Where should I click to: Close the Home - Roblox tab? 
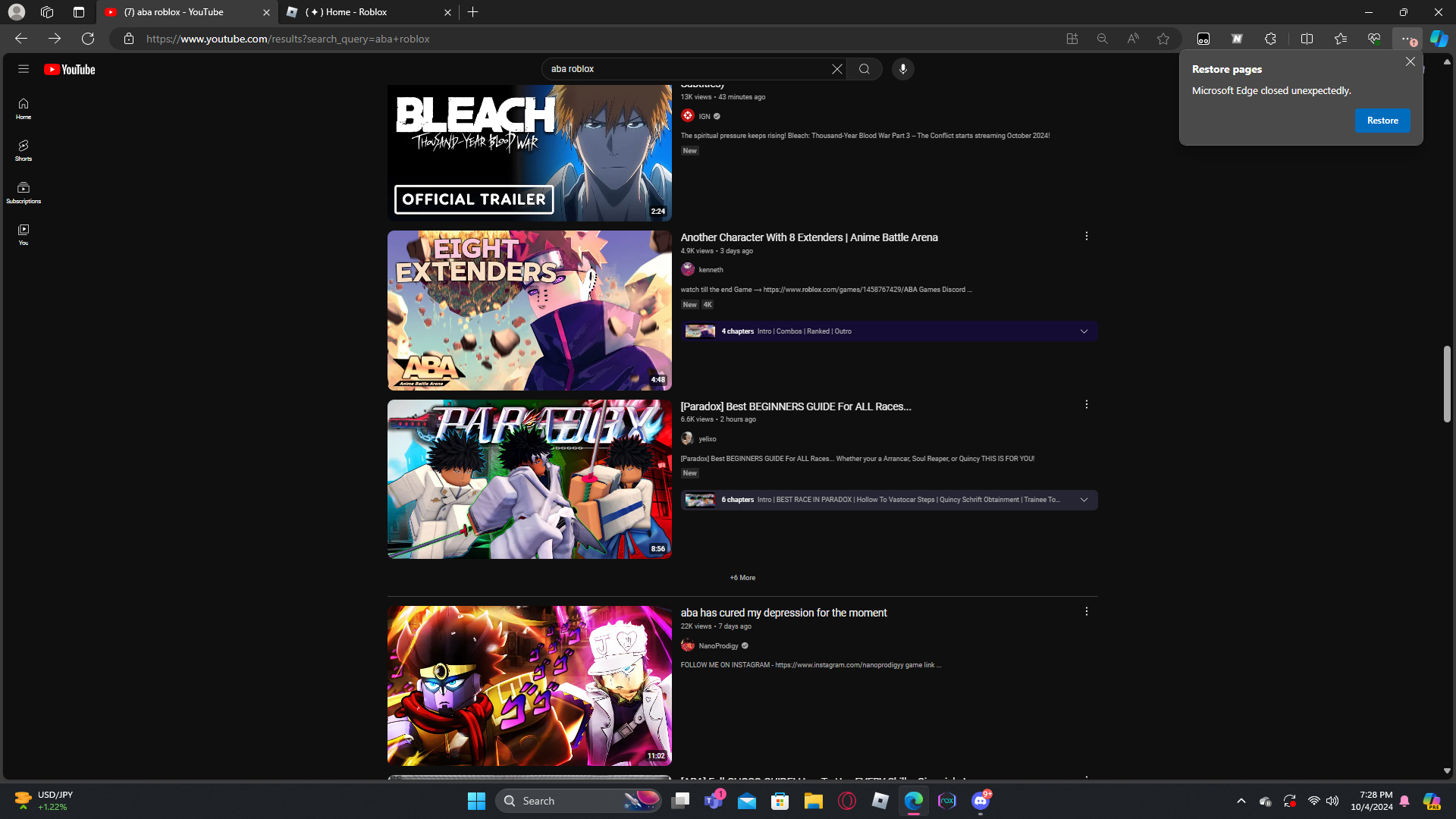tap(447, 12)
